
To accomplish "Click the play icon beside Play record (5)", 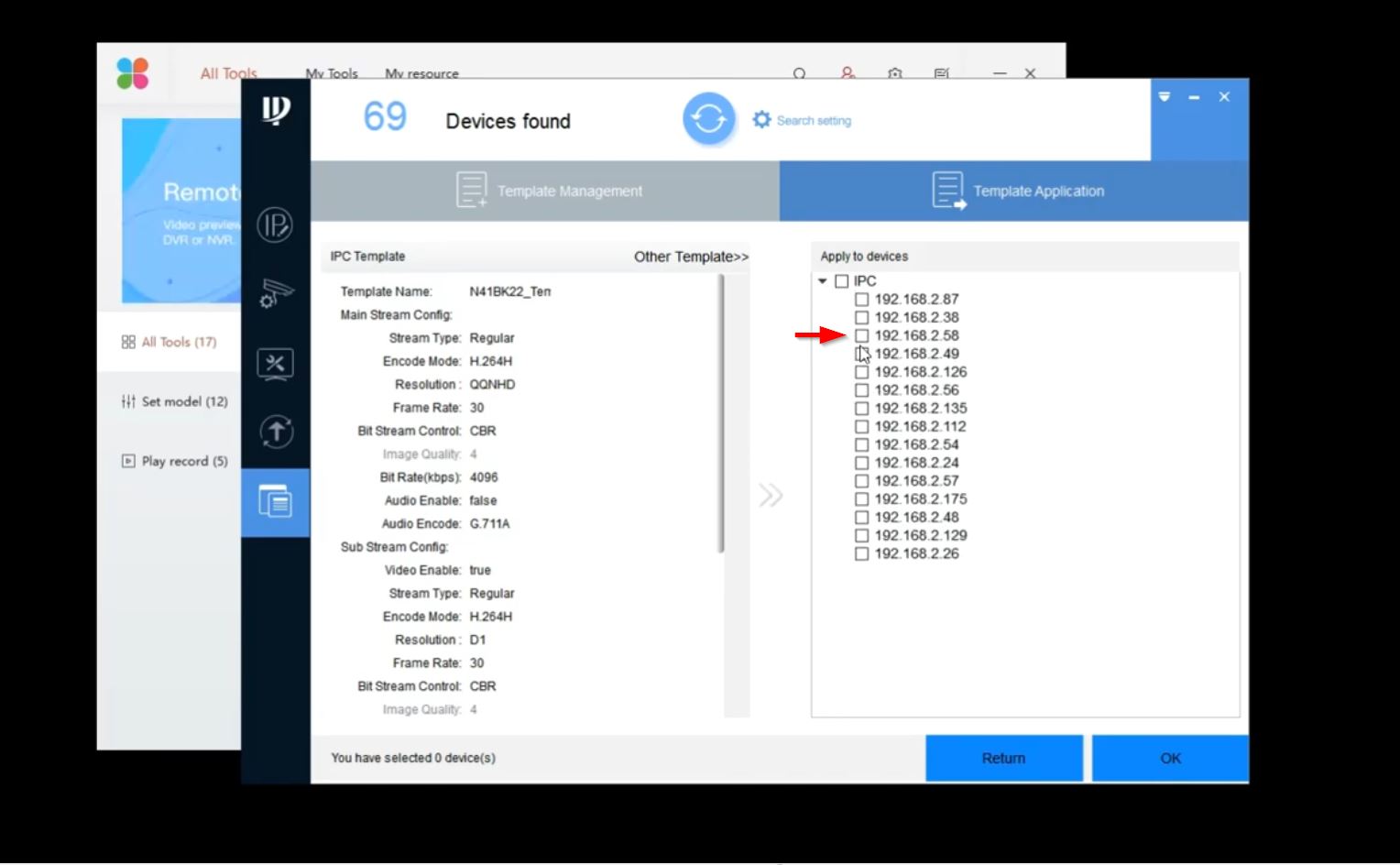I will click(128, 461).
